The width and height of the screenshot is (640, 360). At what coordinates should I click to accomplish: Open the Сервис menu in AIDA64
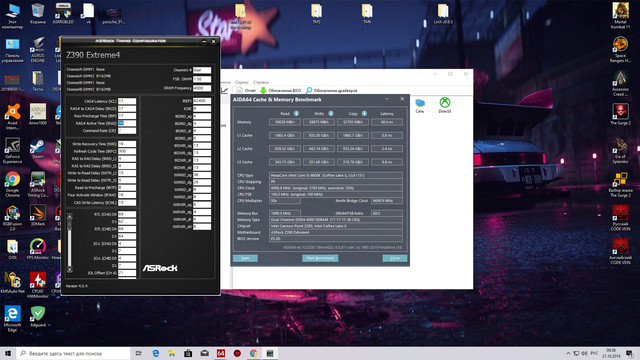point(242,82)
